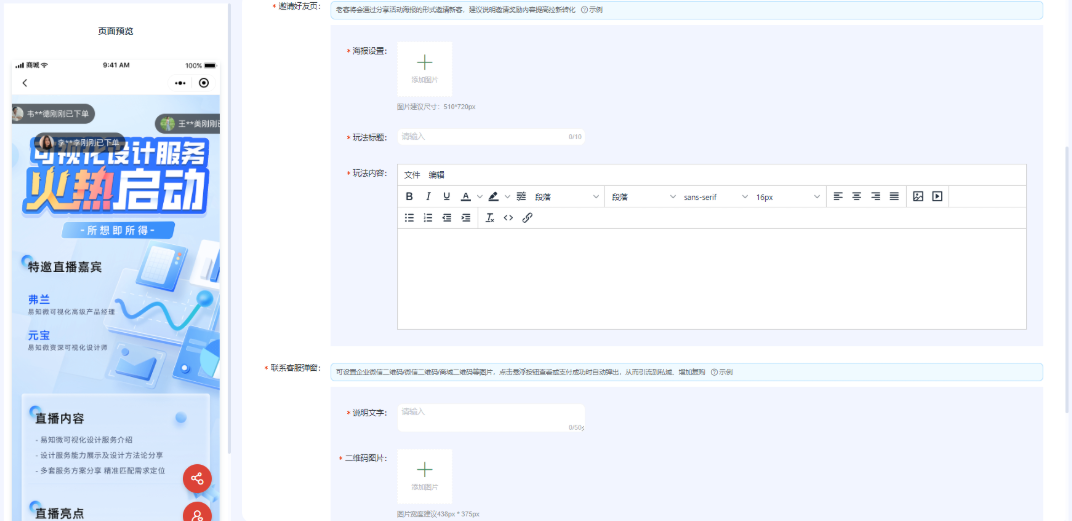Open the arrow next to the text color A
Screen dimensions: 1072x521
[480, 197]
